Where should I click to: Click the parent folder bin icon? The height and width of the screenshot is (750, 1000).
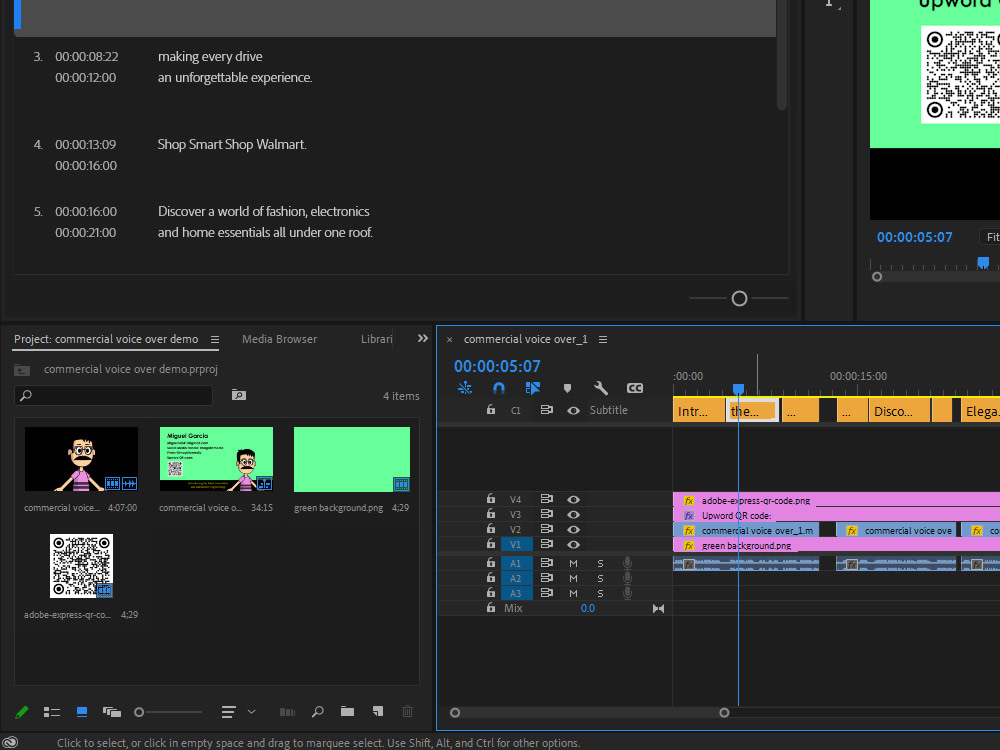[x=22, y=369]
